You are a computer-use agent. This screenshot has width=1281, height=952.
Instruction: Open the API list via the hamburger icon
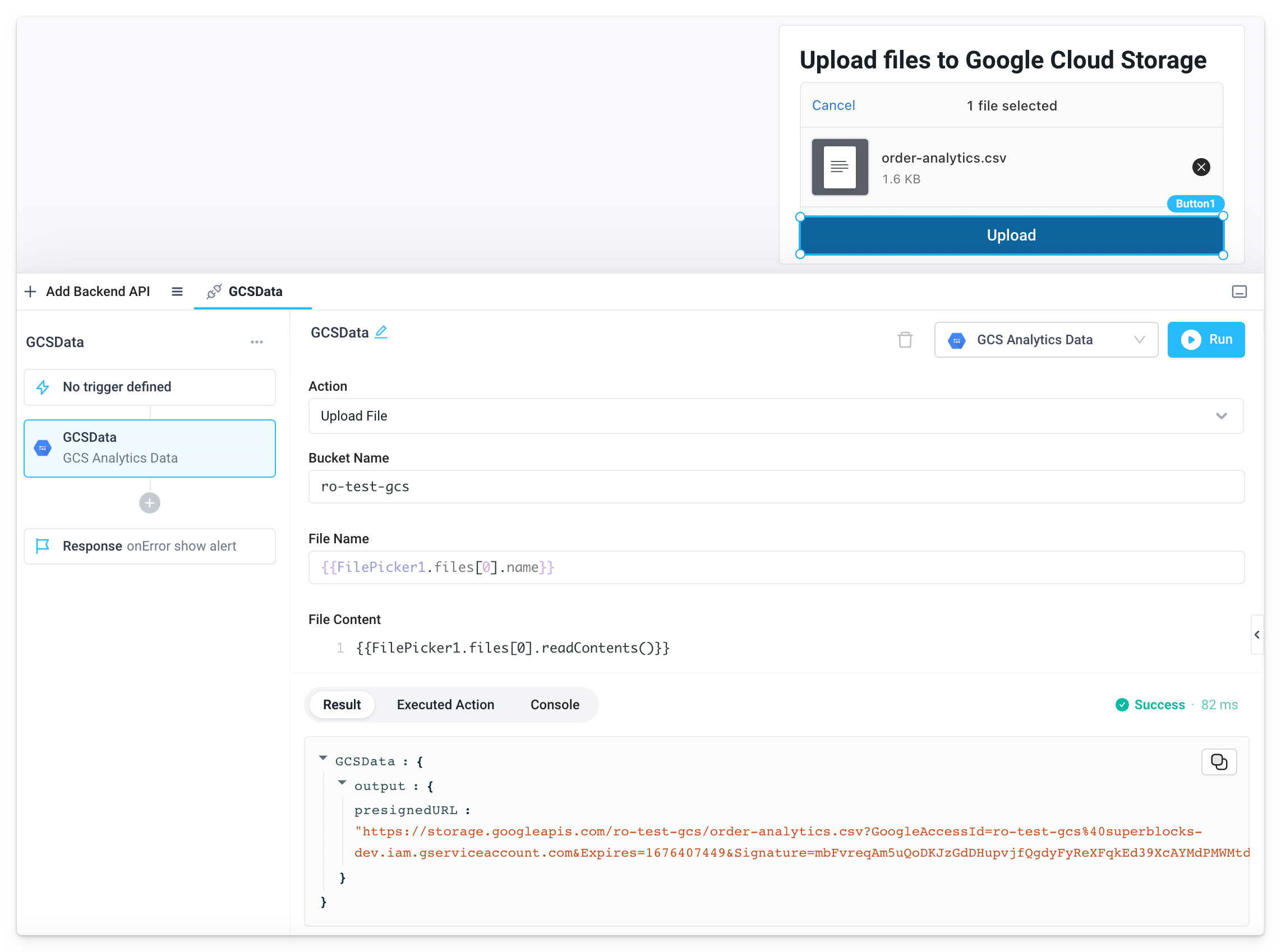[x=177, y=292]
